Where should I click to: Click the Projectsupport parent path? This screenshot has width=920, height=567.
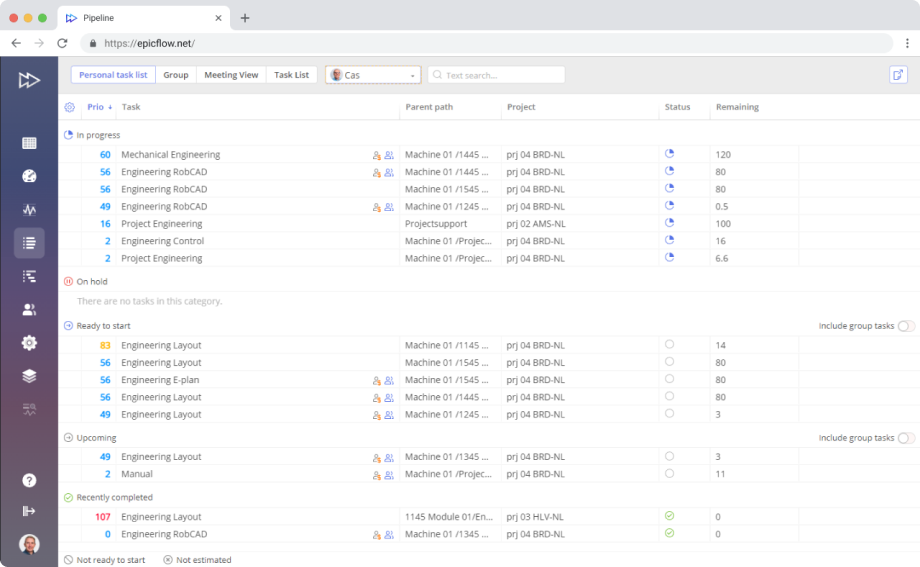[x=436, y=224]
